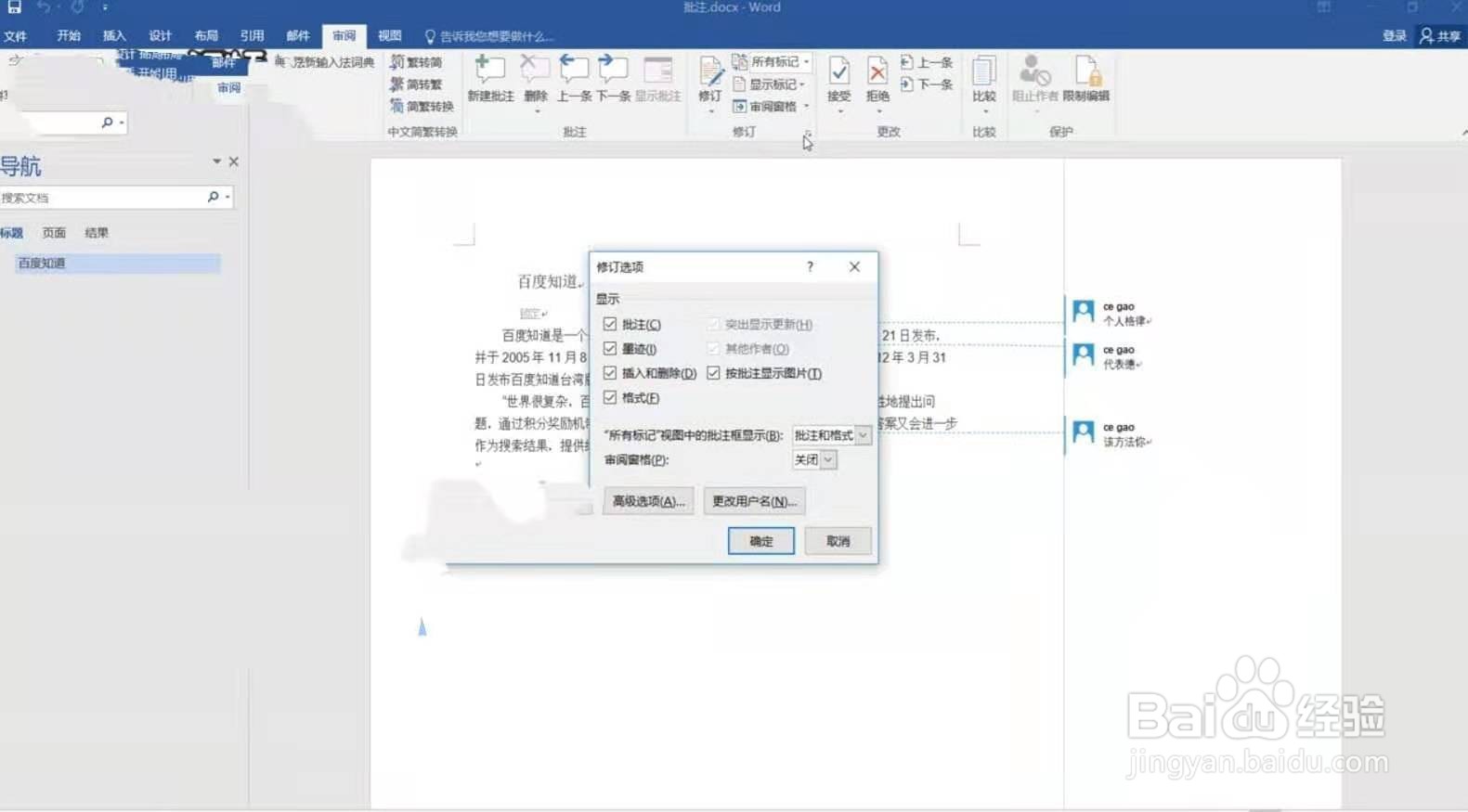The height and width of the screenshot is (812, 1468).
Task: Click the 登录 sign-in link
Action: pos(1394,35)
